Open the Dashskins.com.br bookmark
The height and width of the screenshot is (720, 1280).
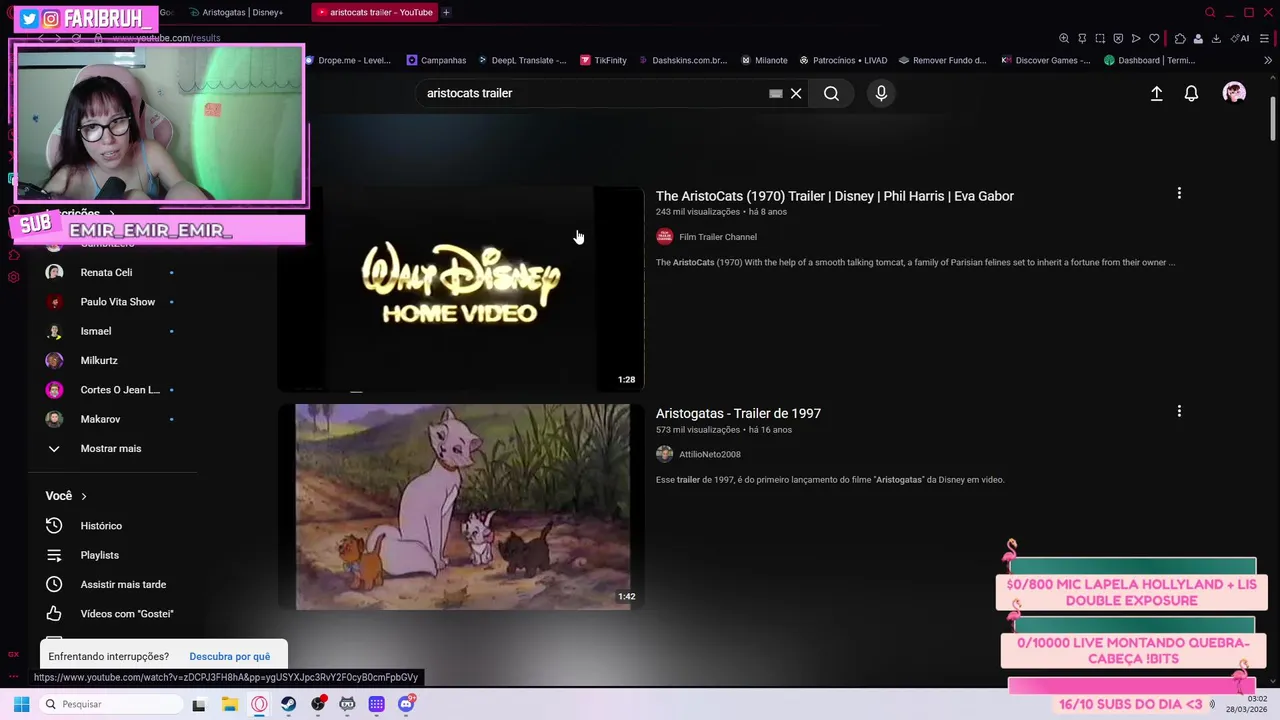click(x=682, y=60)
